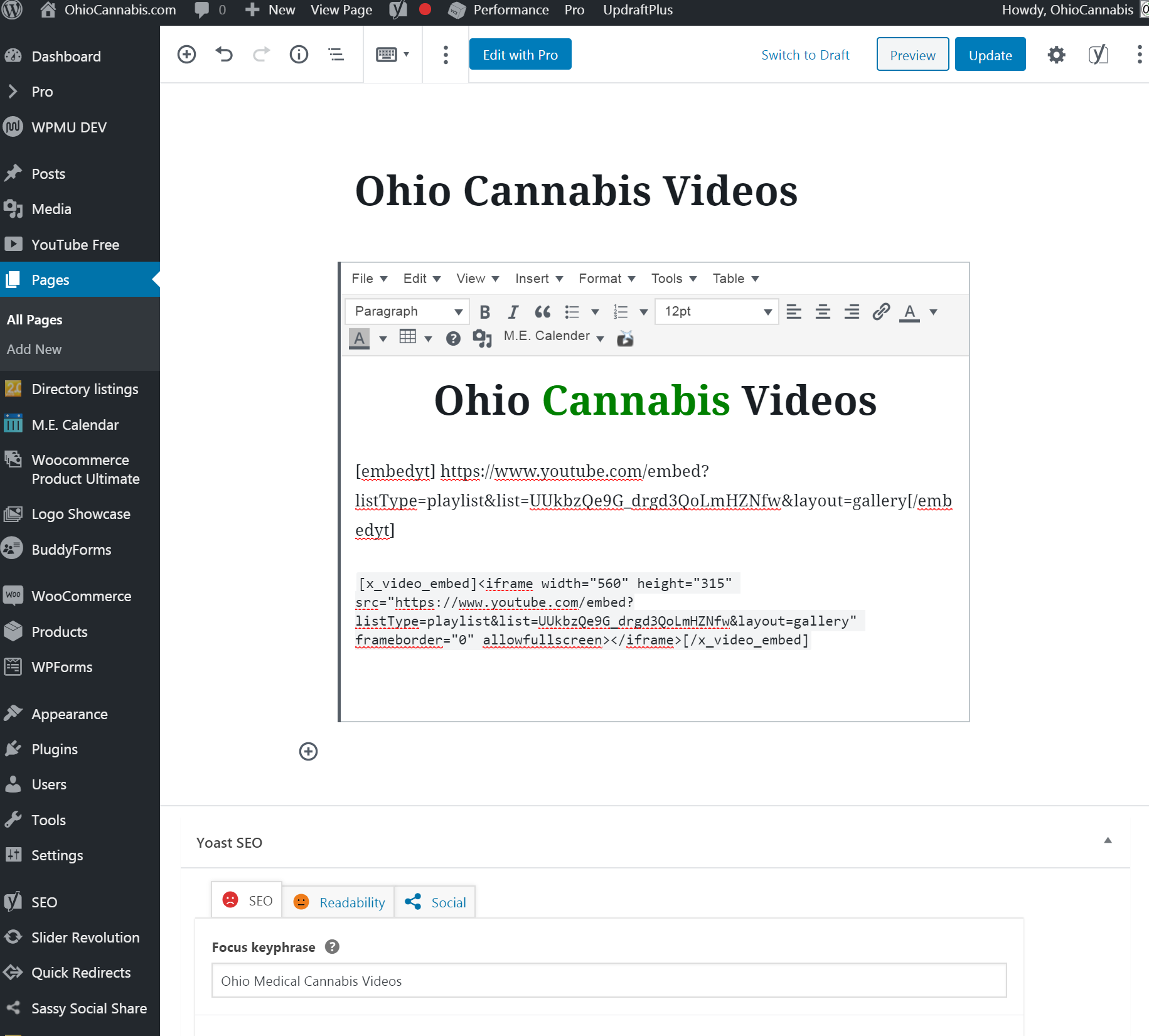Viewport: 1149px width, 1036px height.
Task: Open Appearance in the sidebar
Action: [70, 714]
